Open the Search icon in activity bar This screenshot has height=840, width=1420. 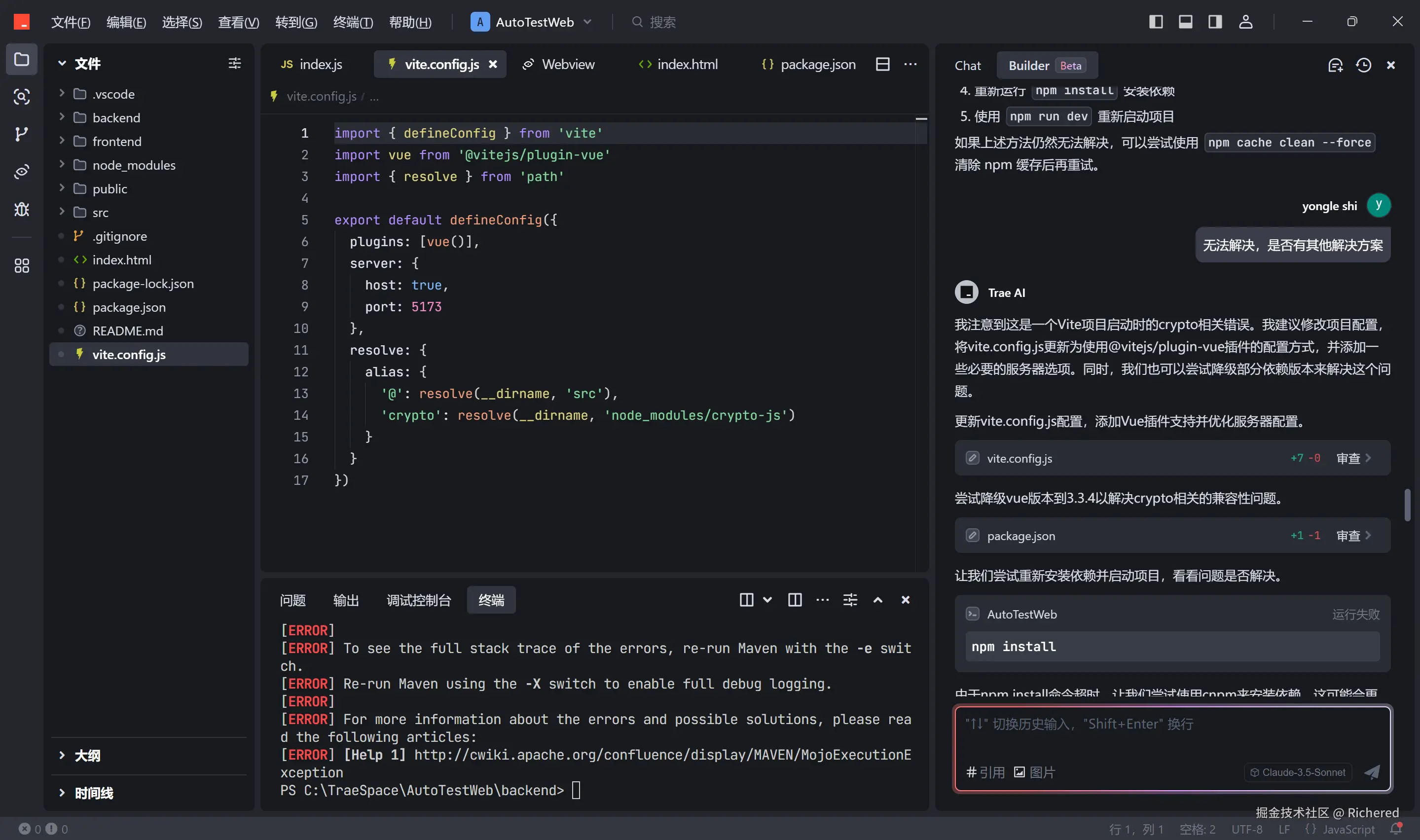coord(22,97)
